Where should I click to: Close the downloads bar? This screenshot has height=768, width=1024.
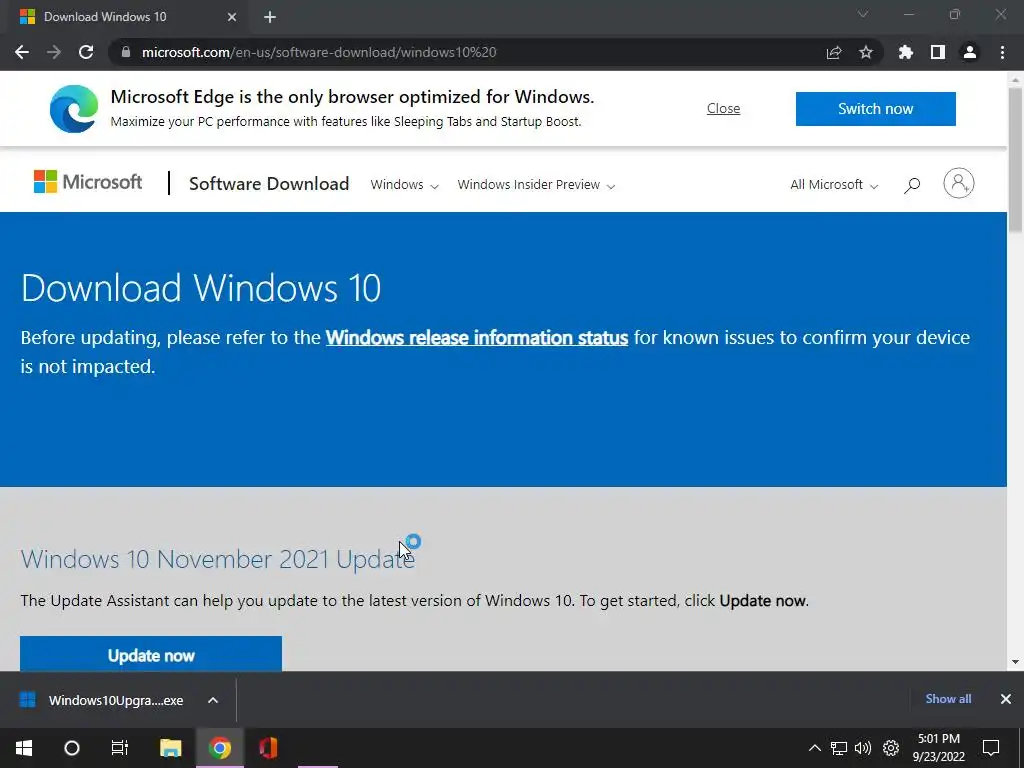click(1006, 699)
